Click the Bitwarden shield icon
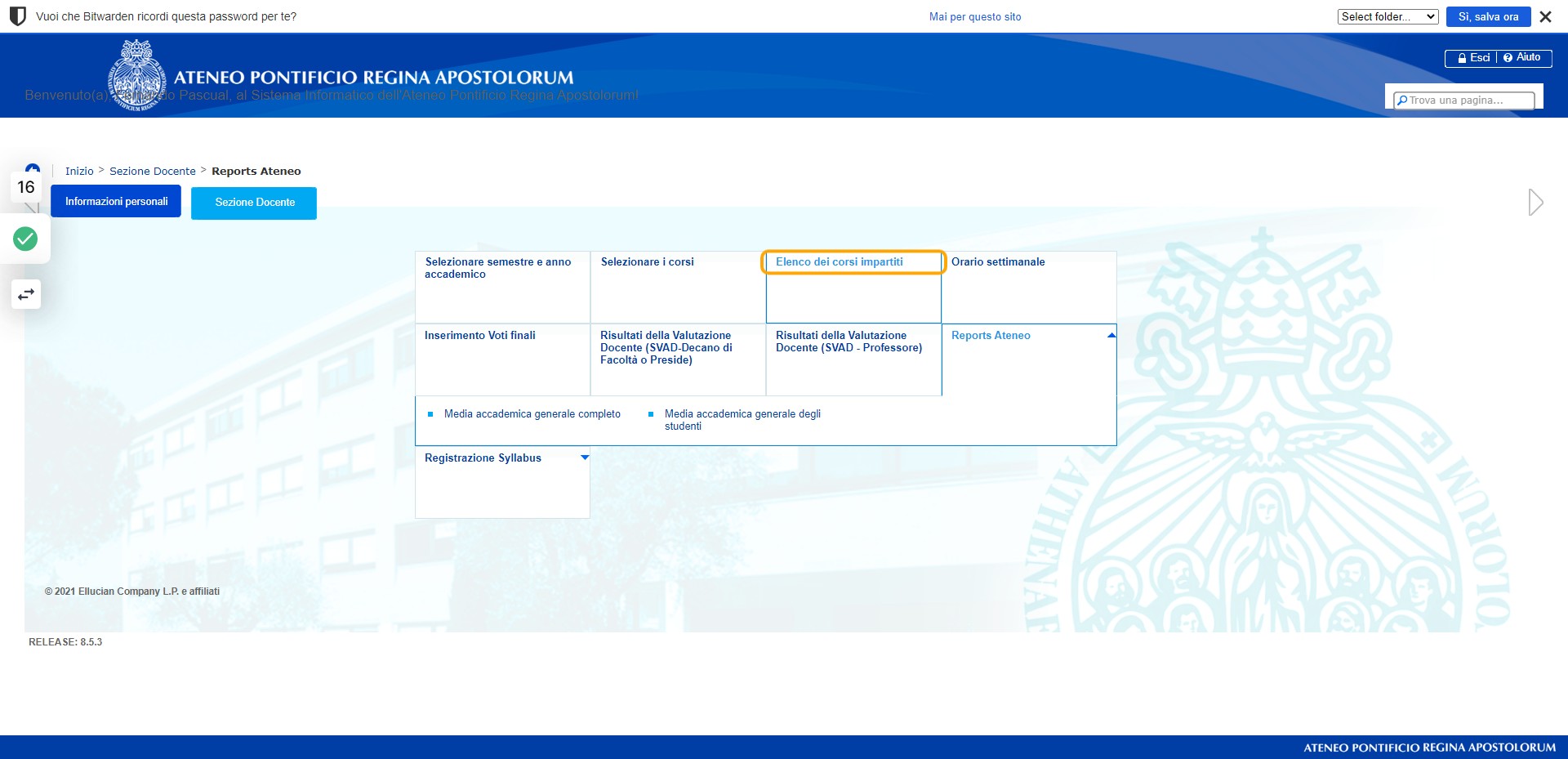1568x759 pixels. tap(17, 16)
